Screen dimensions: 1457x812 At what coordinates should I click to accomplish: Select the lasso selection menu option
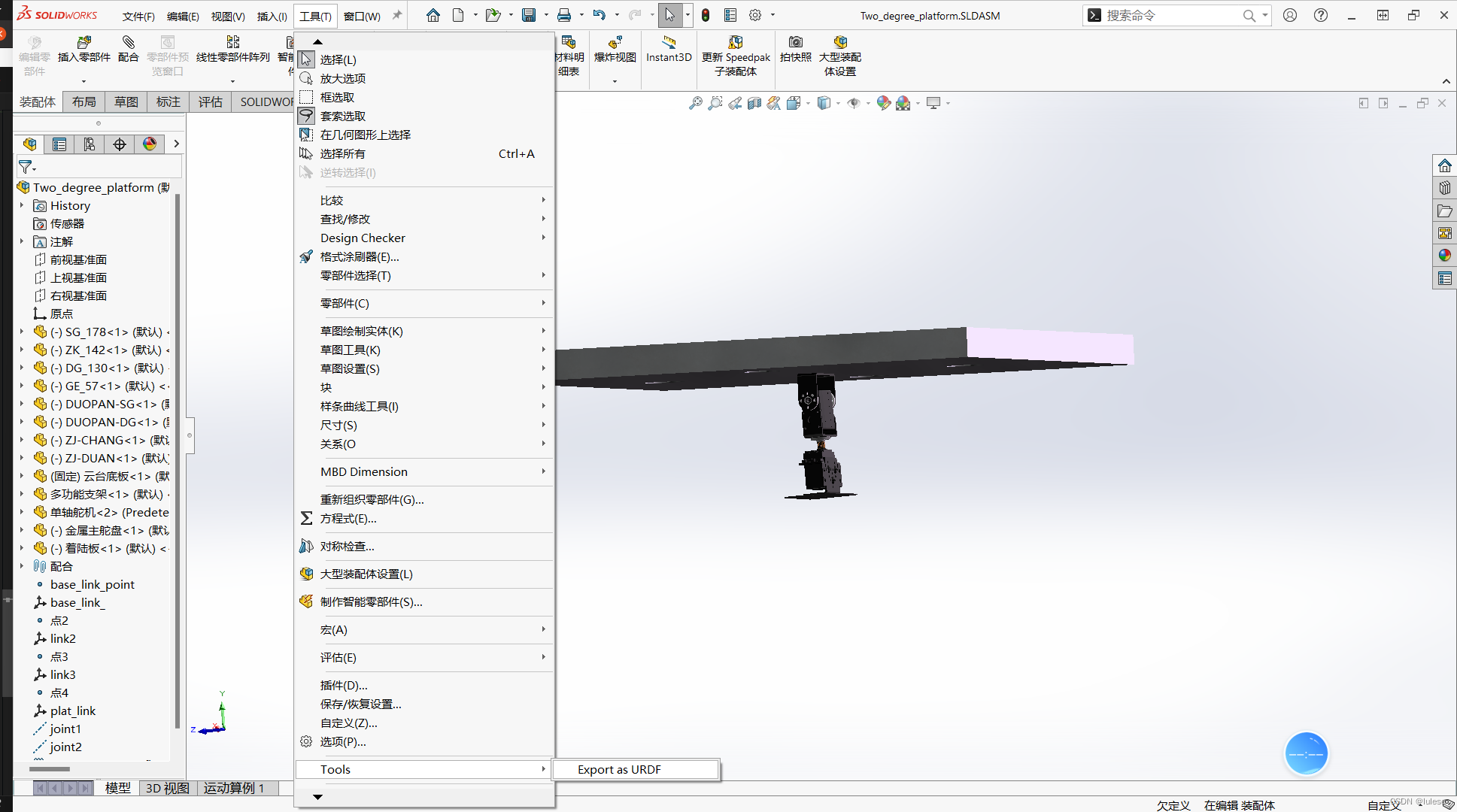pos(342,116)
